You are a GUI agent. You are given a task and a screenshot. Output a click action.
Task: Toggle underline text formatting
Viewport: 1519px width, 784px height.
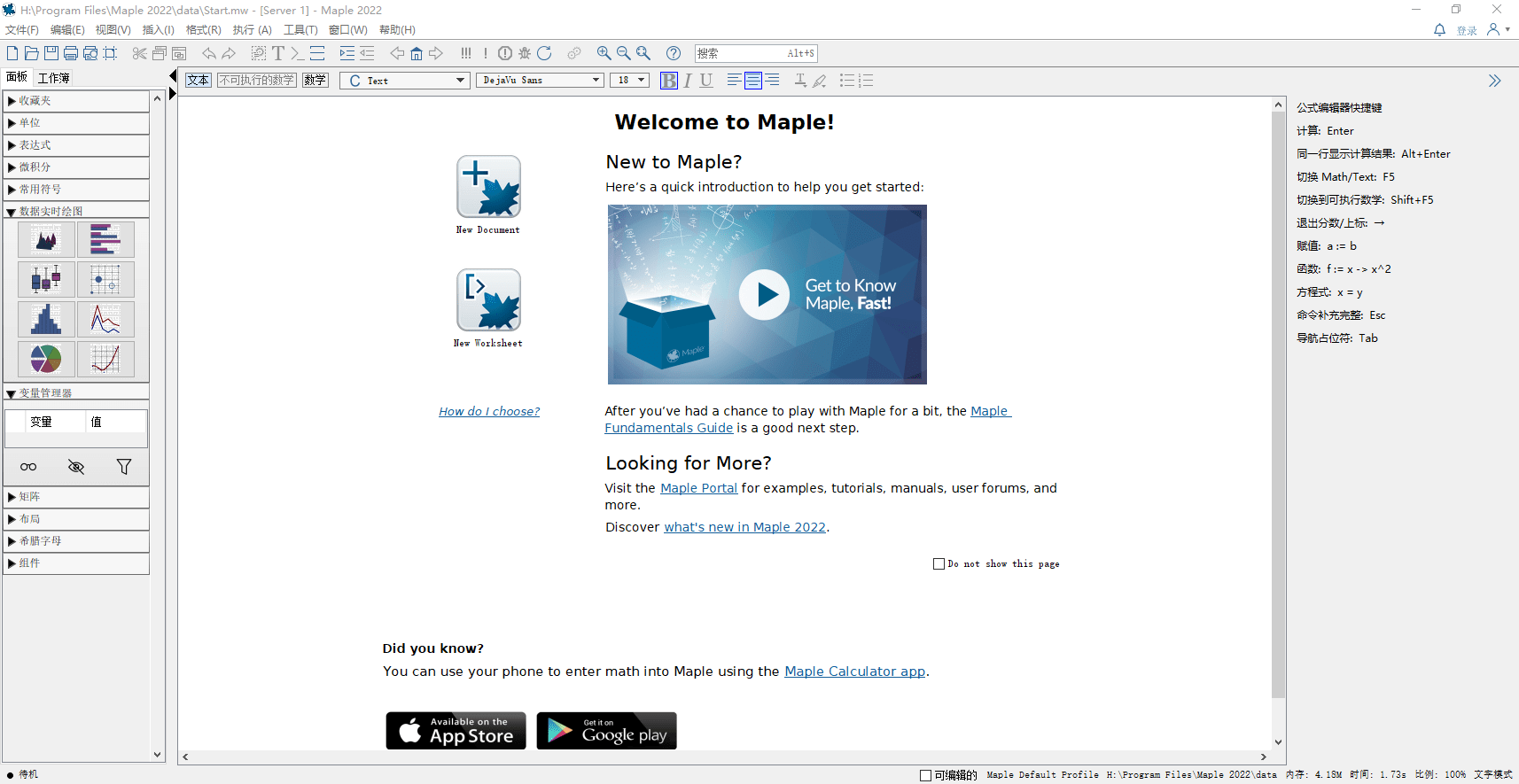pos(706,81)
